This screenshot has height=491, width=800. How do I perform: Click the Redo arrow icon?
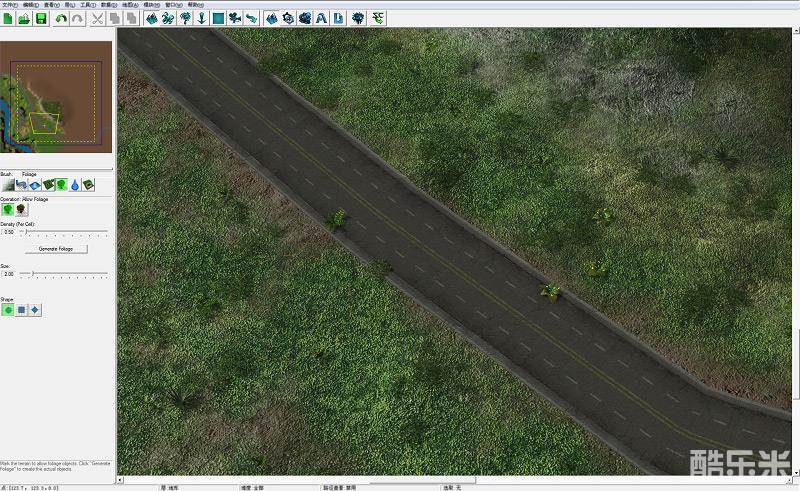coord(77,18)
